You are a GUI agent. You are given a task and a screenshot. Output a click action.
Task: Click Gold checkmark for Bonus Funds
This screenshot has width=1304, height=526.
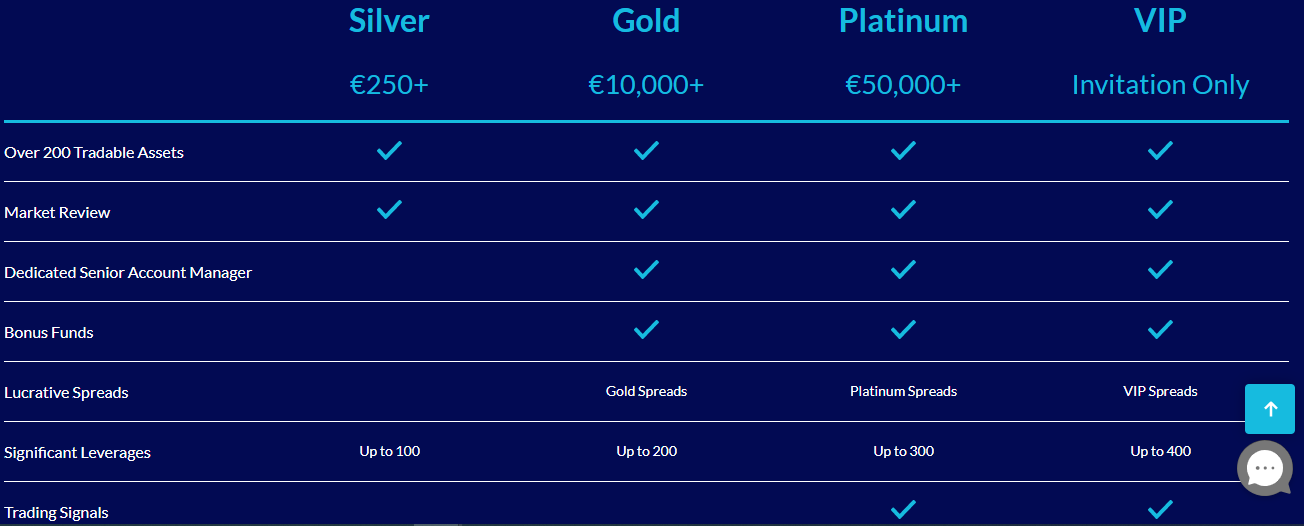[647, 330]
